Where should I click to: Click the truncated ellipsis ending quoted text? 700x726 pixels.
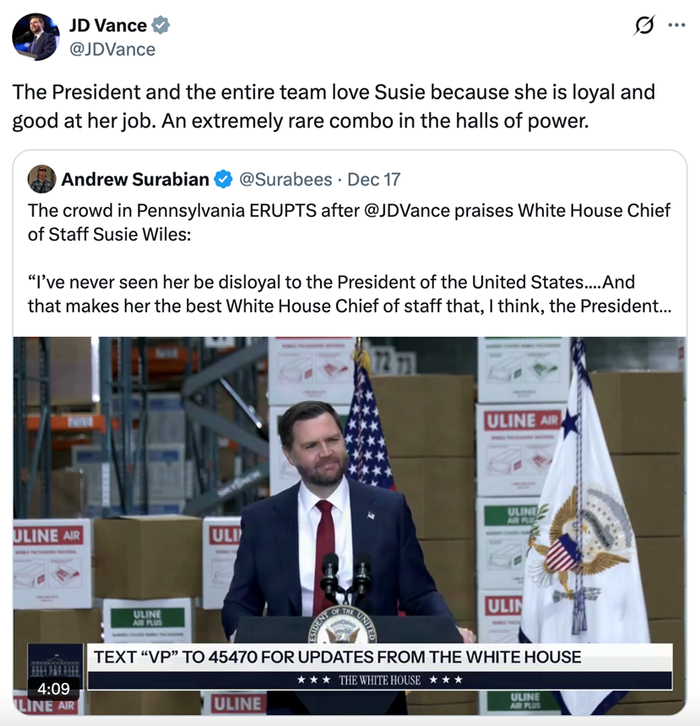click(x=665, y=307)
